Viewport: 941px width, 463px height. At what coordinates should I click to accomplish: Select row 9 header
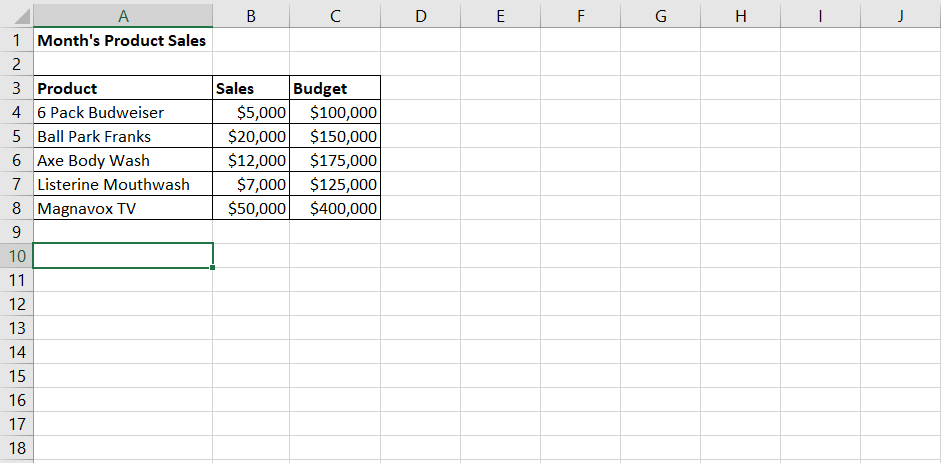point(17,232)
